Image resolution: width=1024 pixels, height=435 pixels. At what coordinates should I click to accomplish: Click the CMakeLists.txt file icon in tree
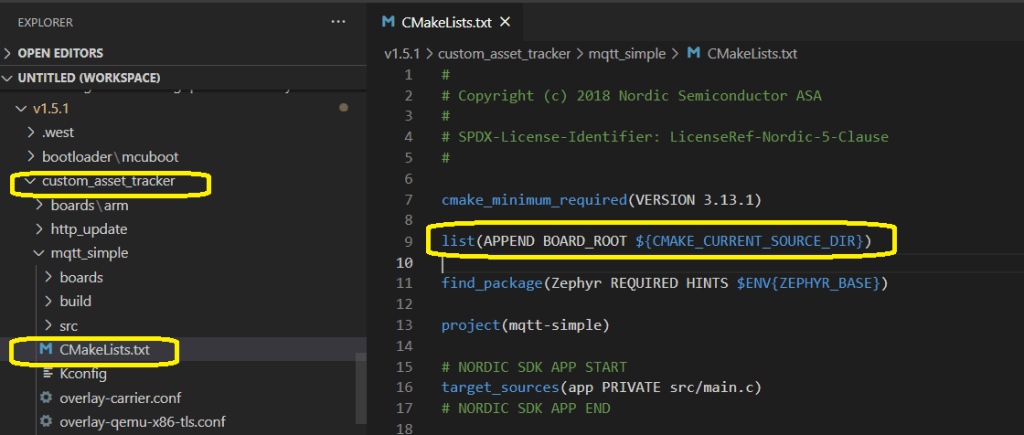pos(45,350)
